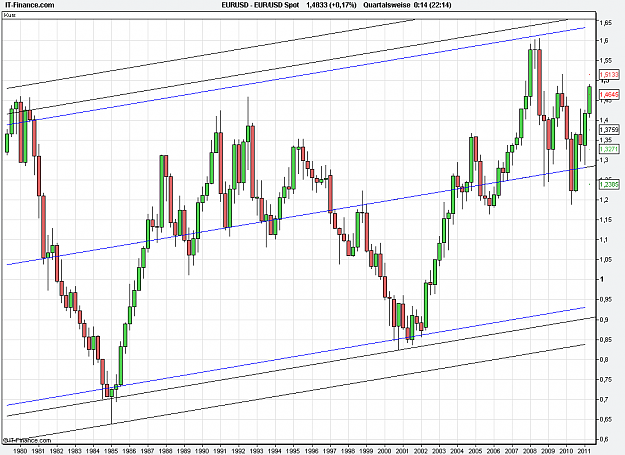Viewport: 625px width, 455px height.
Task: Select the 1985 year label
Action: tap(111, 451)
